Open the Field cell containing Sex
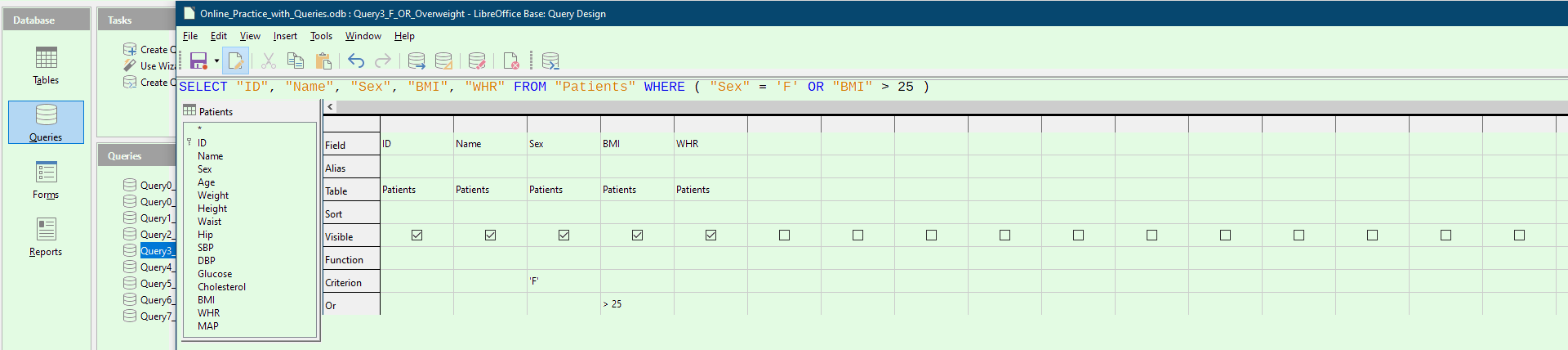 tap(563, 144)
